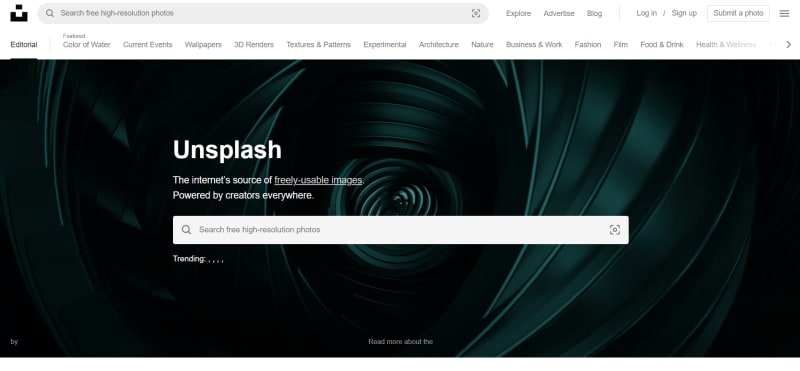
Task: Click the Unsplash logo home icon
Action: [19, 13]
